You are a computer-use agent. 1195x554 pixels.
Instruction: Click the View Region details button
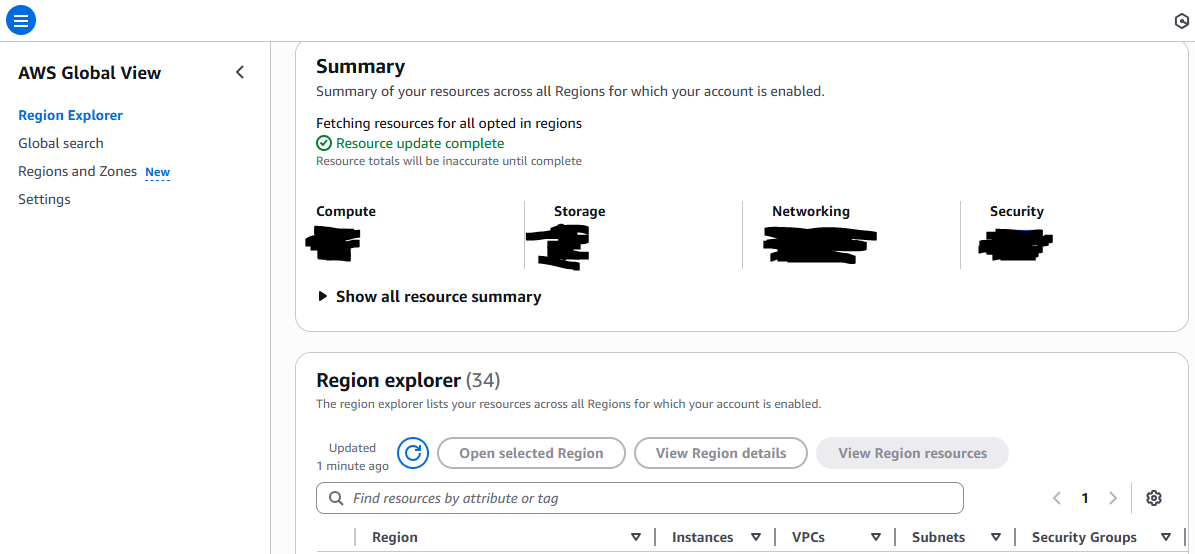click(x=720, y=453)
